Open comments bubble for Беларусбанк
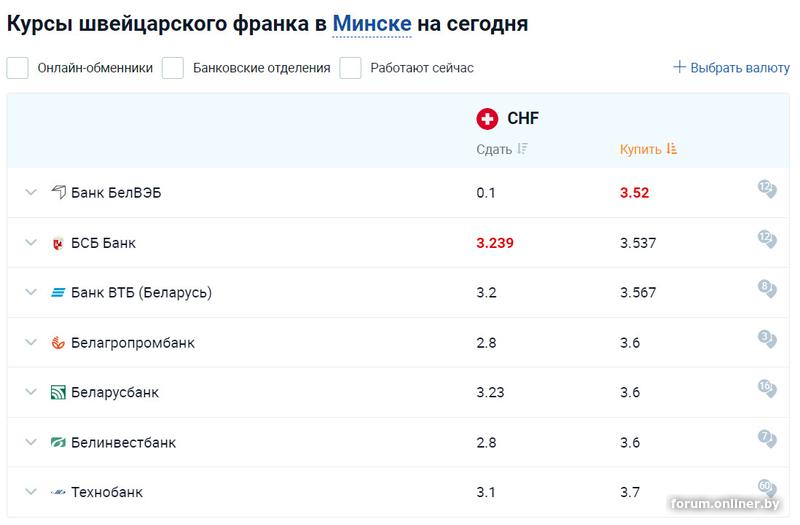Viewport: 800px width, 525px height. (767, 389)
